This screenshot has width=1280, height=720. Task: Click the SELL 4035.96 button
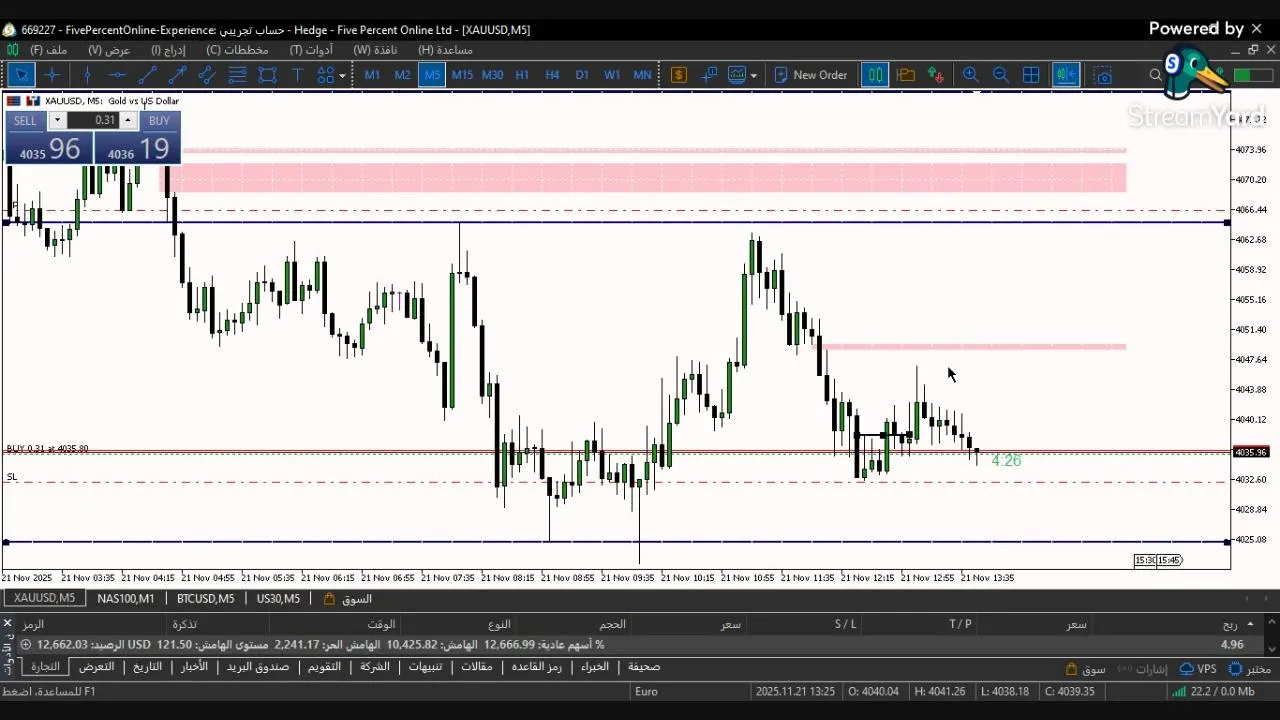(x=49, y=148)
